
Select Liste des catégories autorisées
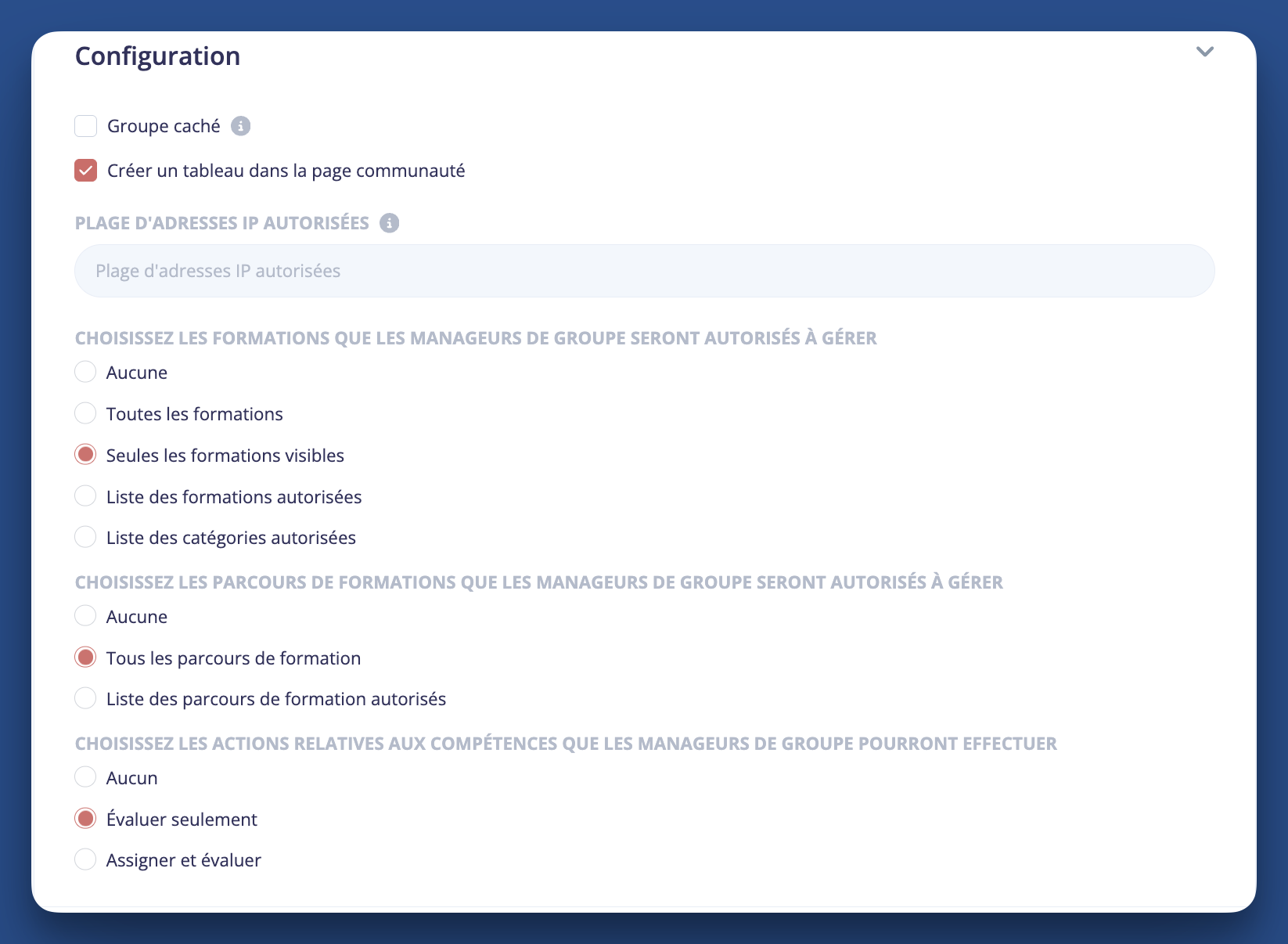pos(85,537)
